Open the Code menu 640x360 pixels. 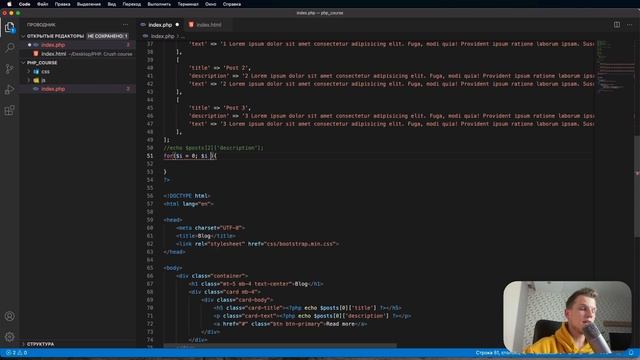[x=24, y=4]
